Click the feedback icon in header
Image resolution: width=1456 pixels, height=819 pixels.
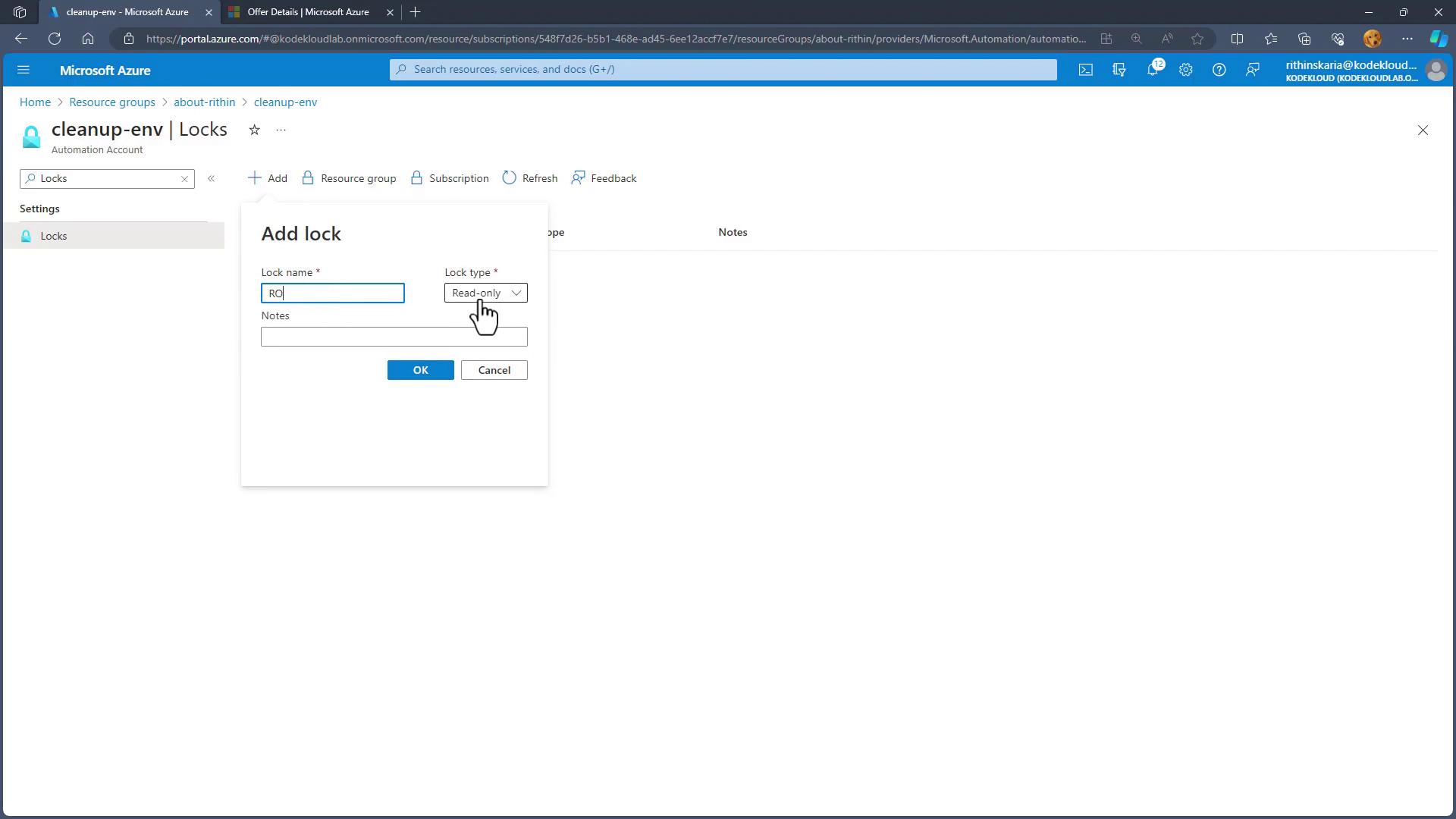tap(1252, 70)
